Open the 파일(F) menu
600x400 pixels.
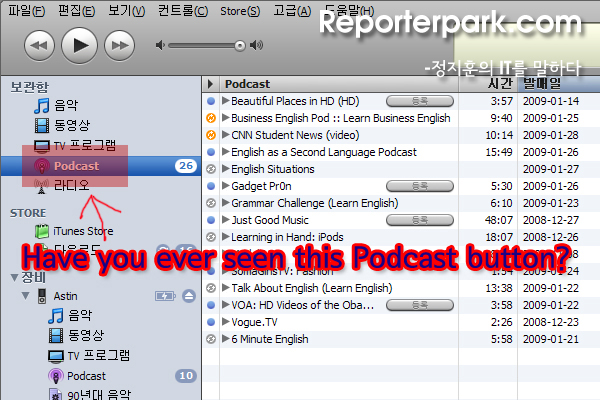coord(27,11)
